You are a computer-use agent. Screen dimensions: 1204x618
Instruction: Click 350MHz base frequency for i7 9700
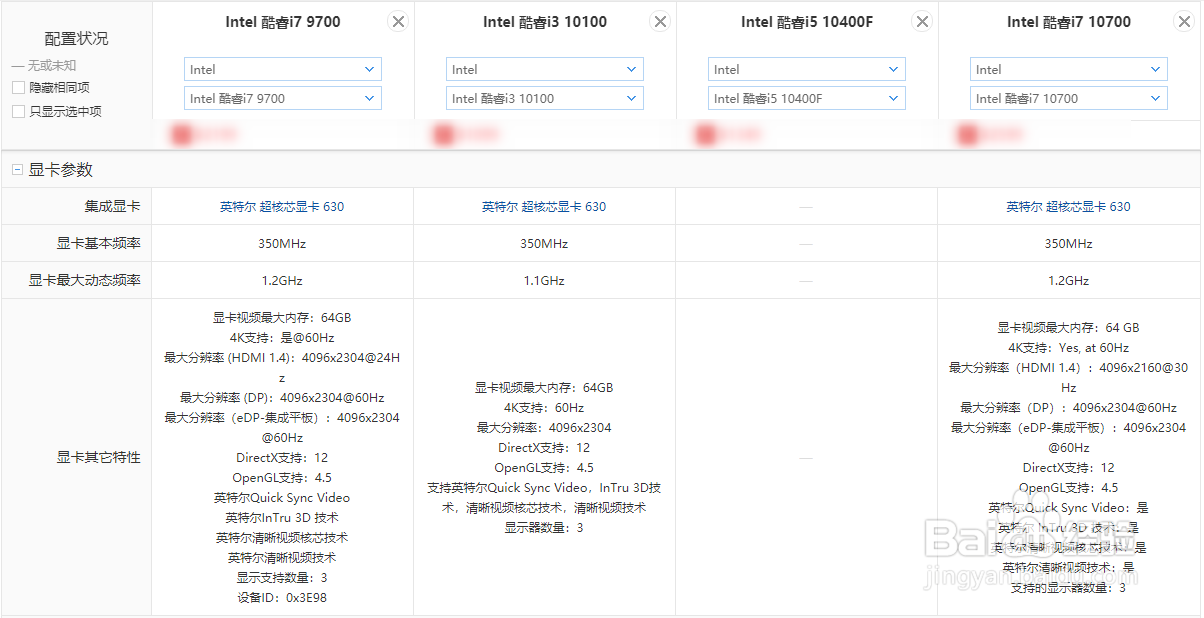click(282, 244)
